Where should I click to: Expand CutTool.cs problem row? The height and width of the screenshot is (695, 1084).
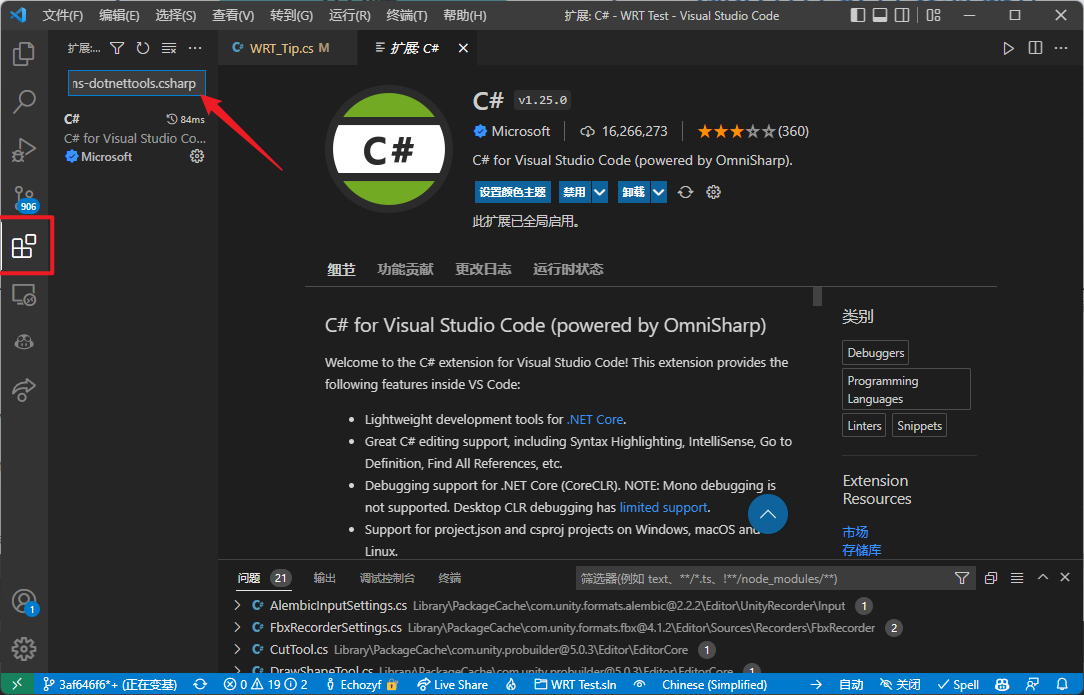tap(237, 649)
